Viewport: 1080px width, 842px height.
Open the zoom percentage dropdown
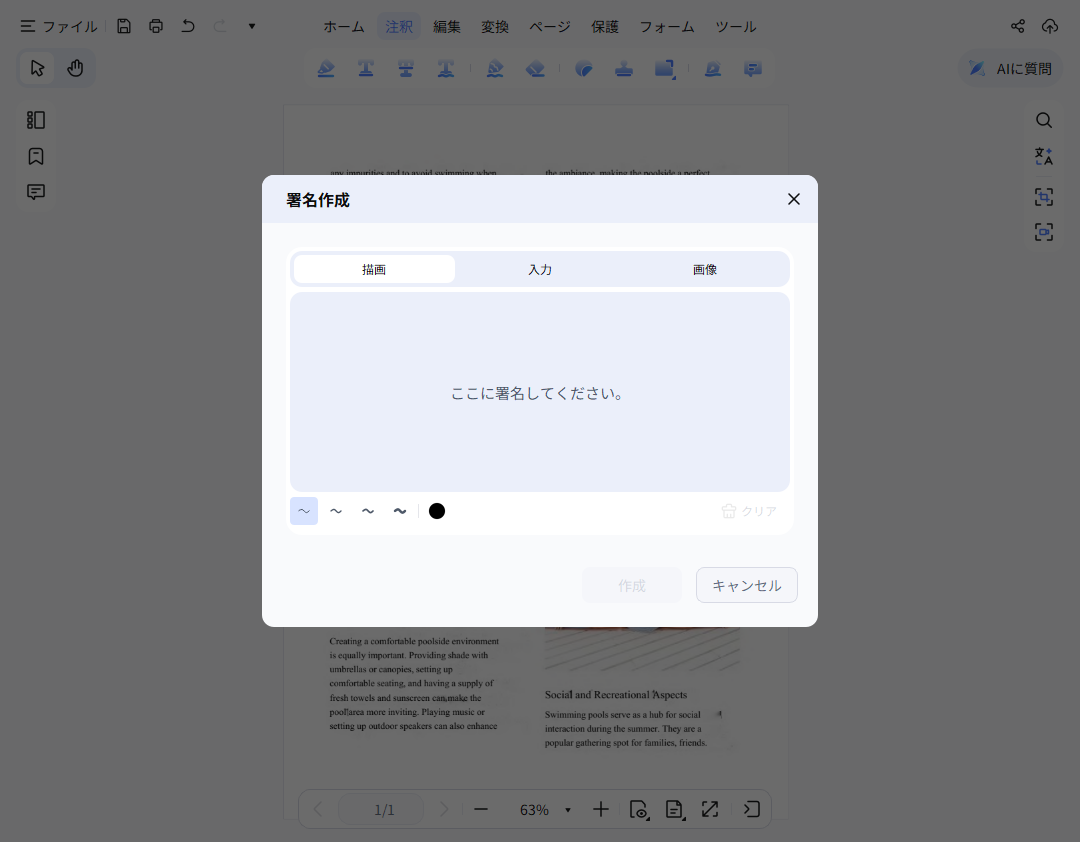567,810
